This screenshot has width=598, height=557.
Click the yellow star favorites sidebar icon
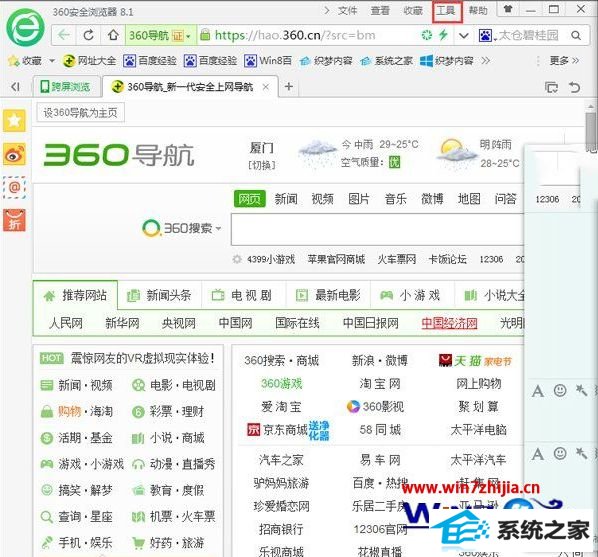(x=14, y=121)
